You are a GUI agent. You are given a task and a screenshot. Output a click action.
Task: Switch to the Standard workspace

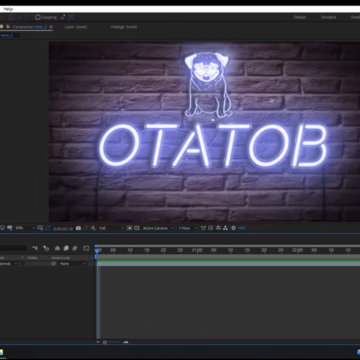pos(328,17)
